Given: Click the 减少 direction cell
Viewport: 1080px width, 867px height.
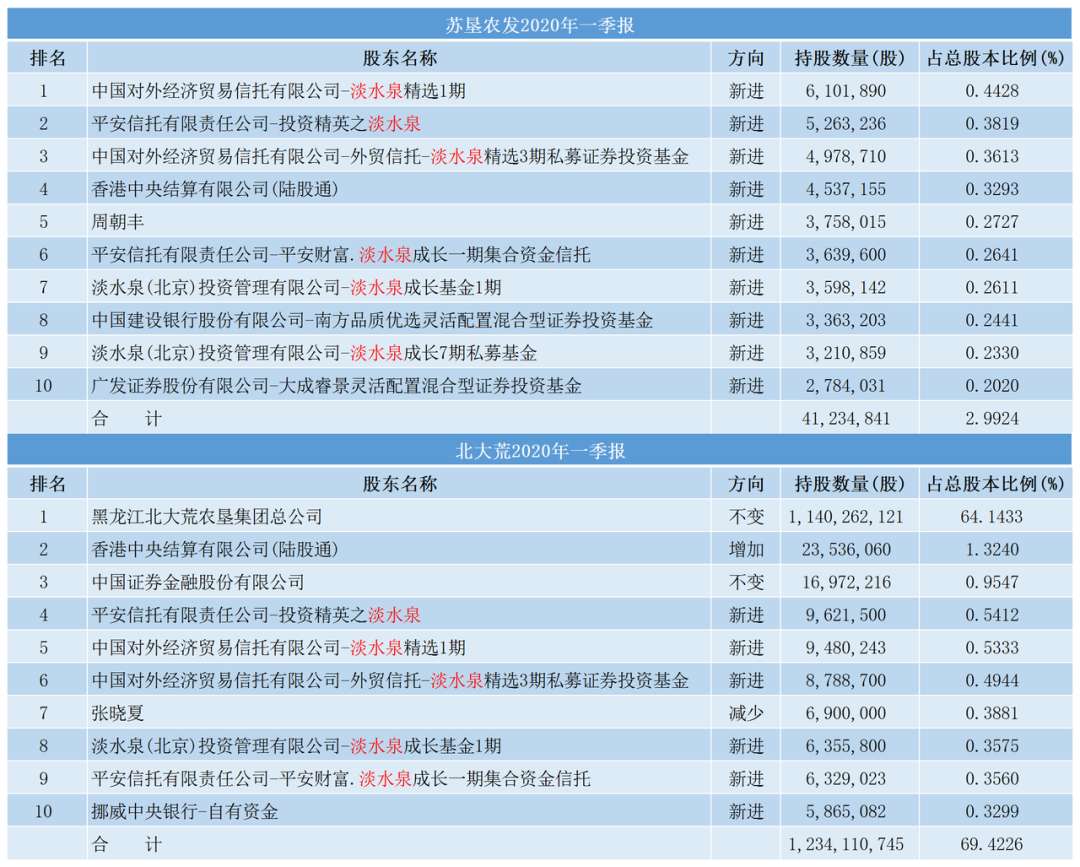Looking at the screenshot, I should [746, 713].
